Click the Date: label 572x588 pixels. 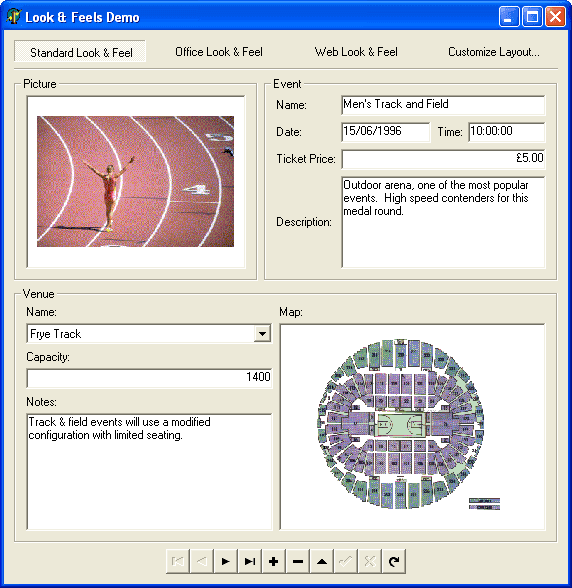coord(289,132)
